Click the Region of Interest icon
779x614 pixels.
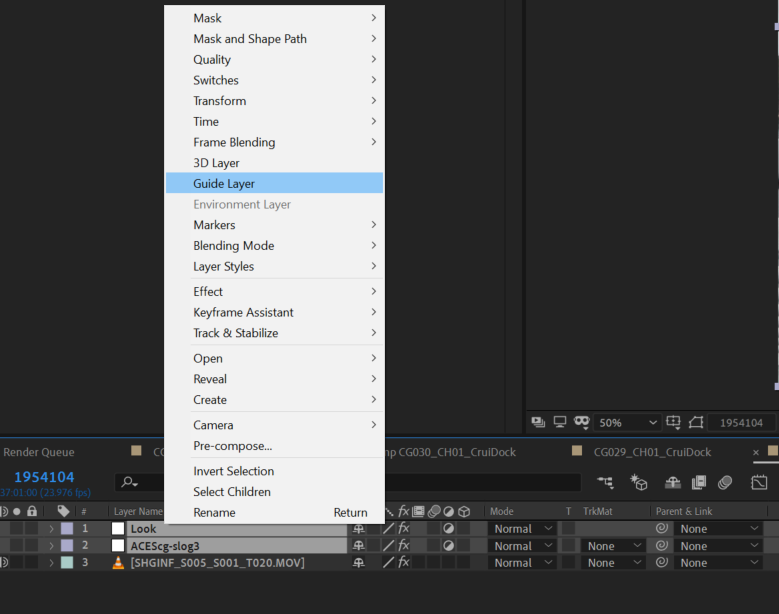[673, 422]
